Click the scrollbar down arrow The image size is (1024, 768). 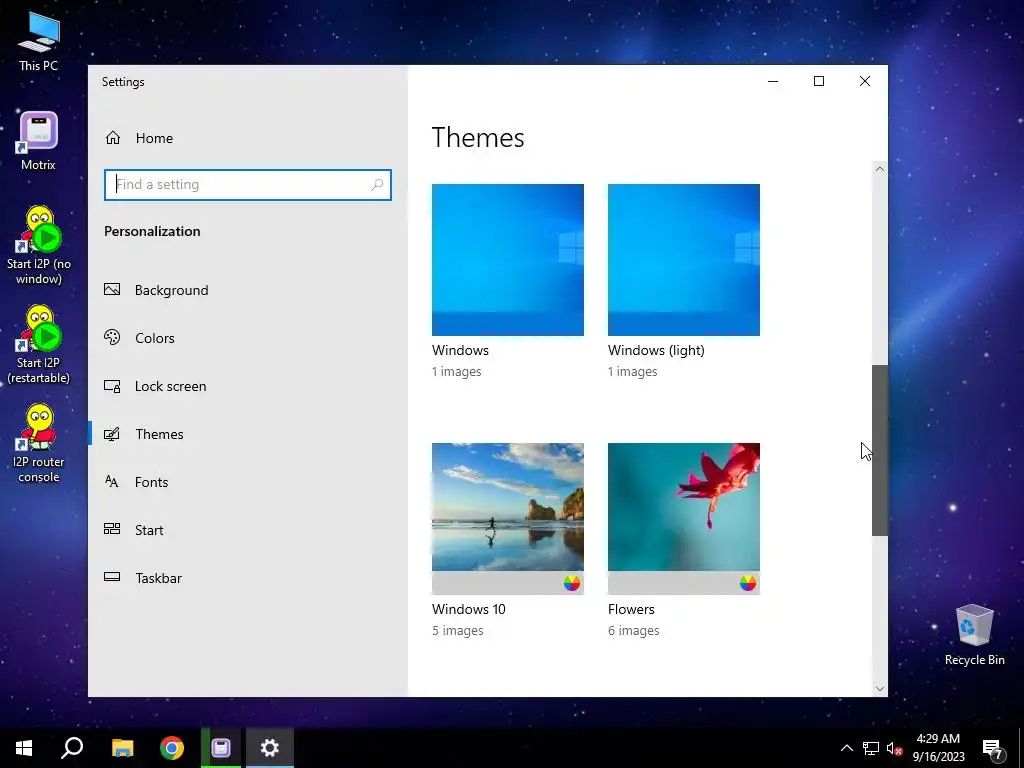coord(880,688)
